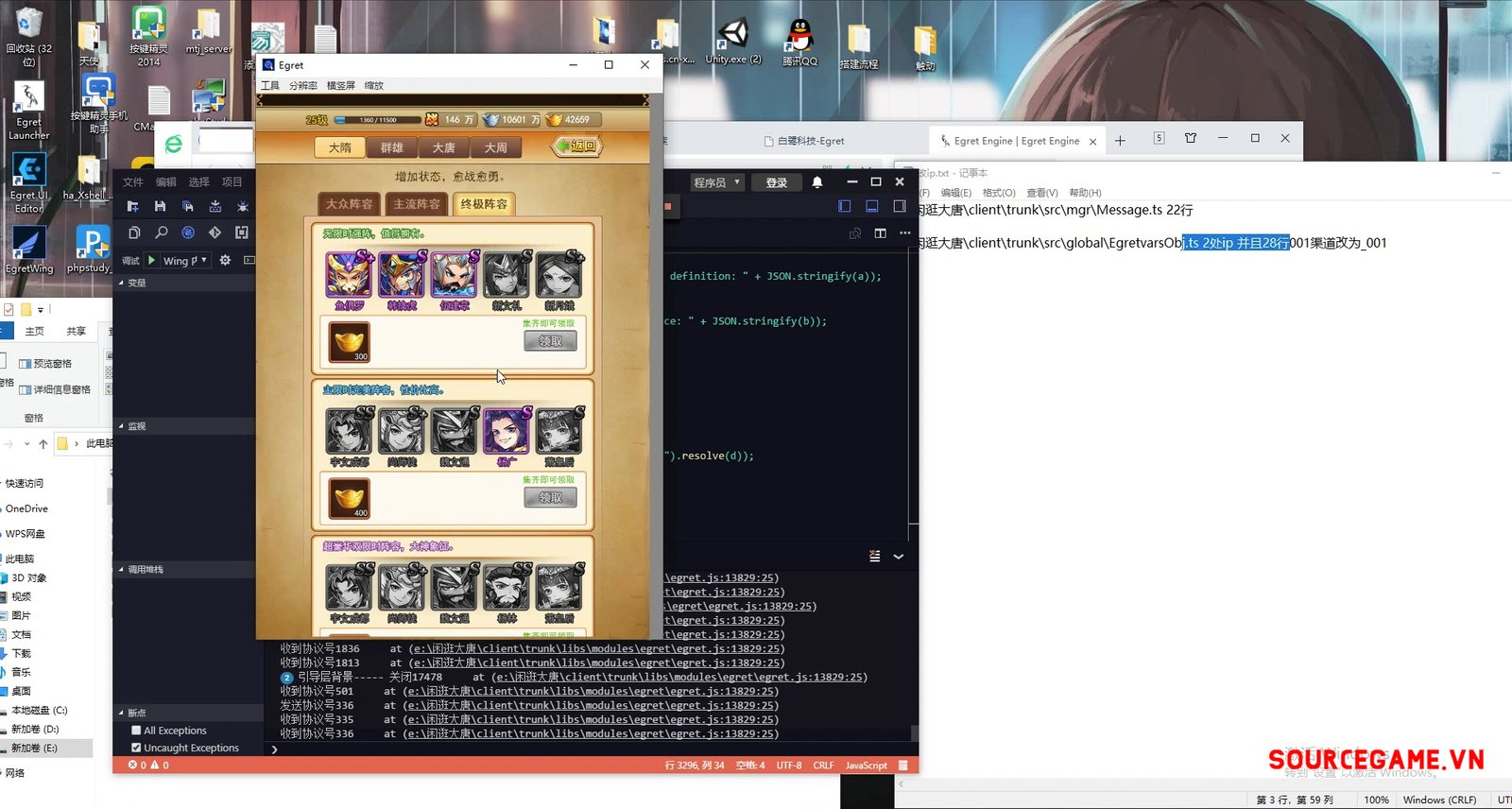Click 领取 for the 300 gold reward
This screenshot has height=809, width=1512.
coord(550,341)
